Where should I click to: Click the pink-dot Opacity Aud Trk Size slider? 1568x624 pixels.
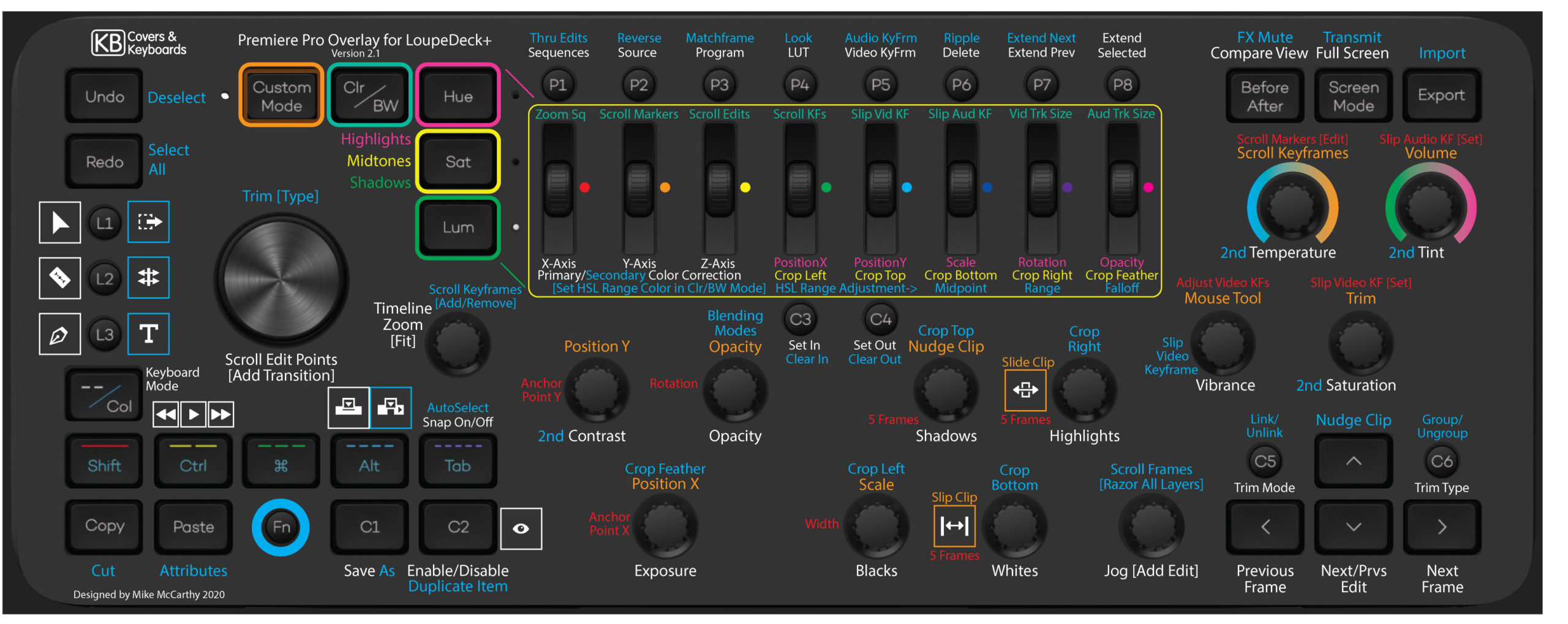click(1123, 188)
